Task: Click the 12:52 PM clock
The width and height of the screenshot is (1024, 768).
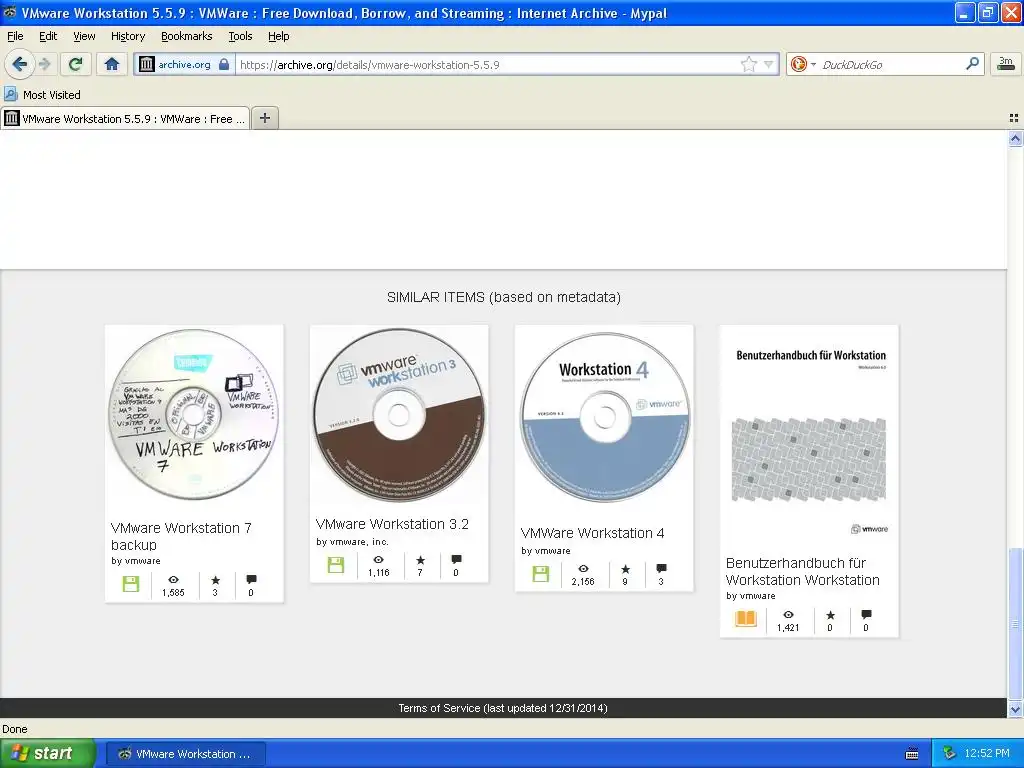Action: point(987,754)
